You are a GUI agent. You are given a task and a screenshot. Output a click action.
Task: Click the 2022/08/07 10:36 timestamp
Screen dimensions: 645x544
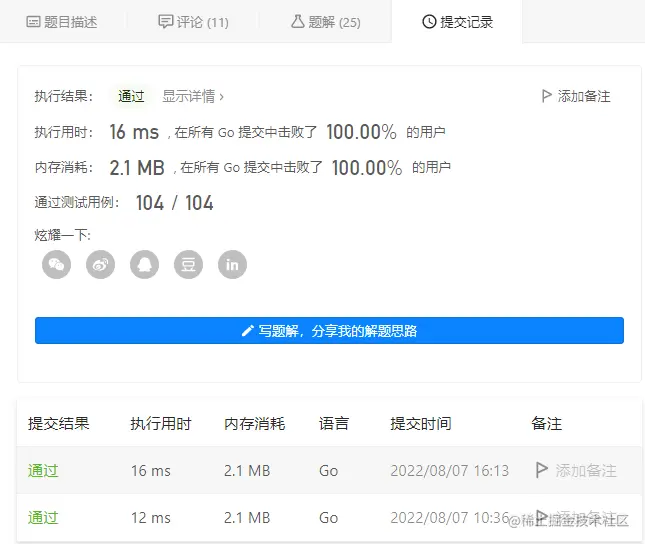coord(450,517)
